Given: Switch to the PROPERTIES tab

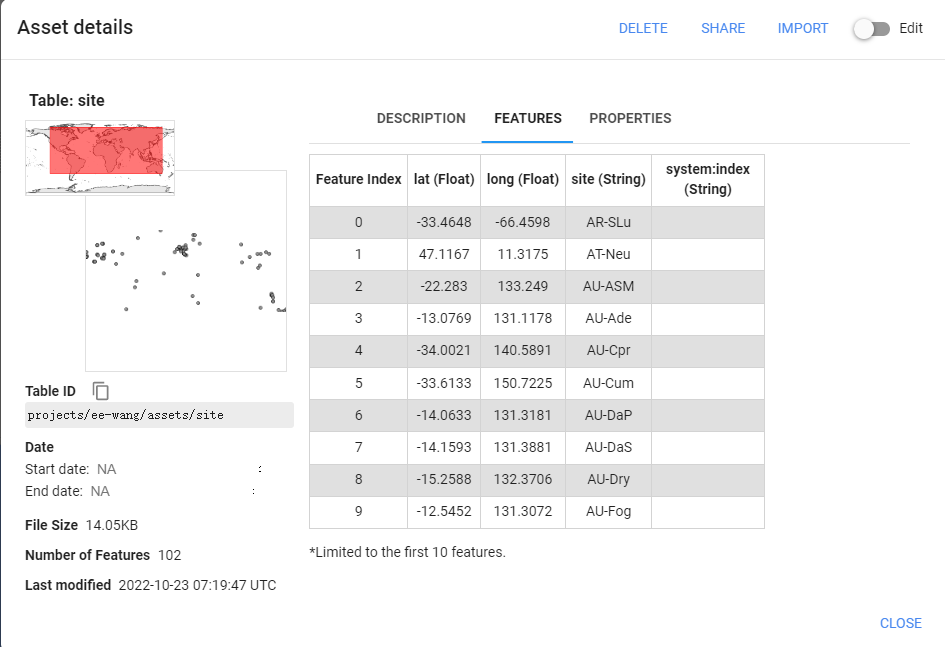Looking at the screenshot, I should coord(630,118).
